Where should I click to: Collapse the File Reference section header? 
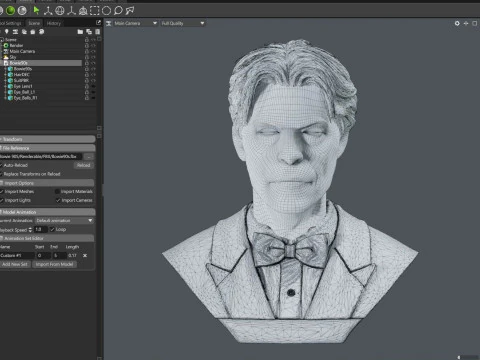(x=47, y=148)
